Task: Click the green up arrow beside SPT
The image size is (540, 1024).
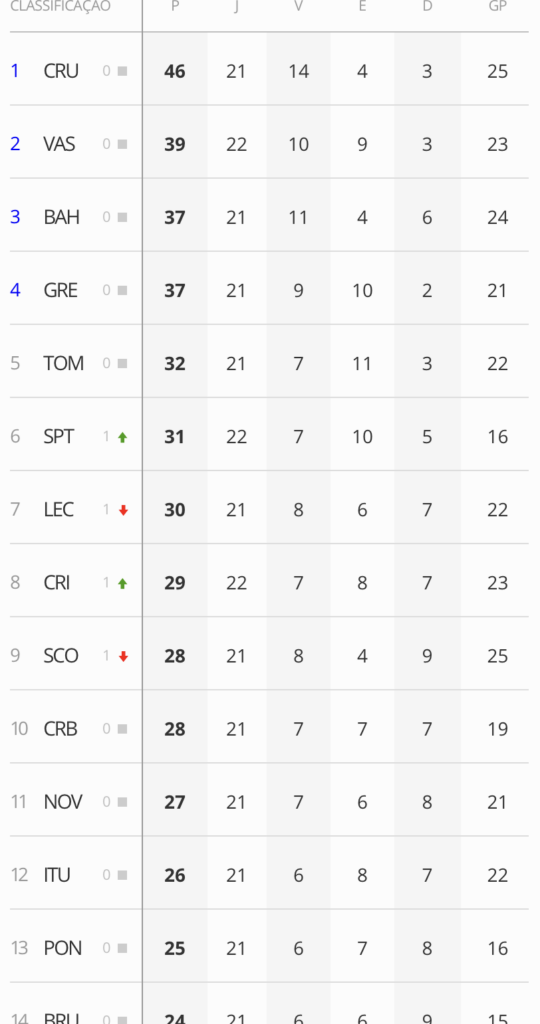Action: tap(122, 438)
